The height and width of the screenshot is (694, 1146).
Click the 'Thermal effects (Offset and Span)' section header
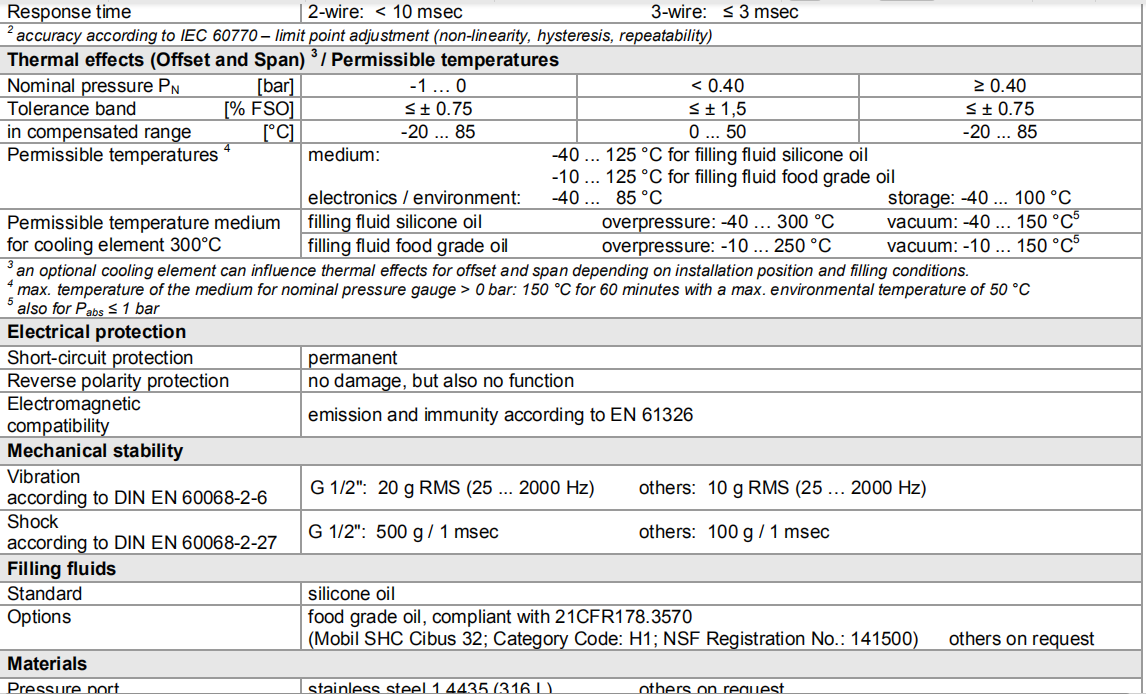(155, 60)
